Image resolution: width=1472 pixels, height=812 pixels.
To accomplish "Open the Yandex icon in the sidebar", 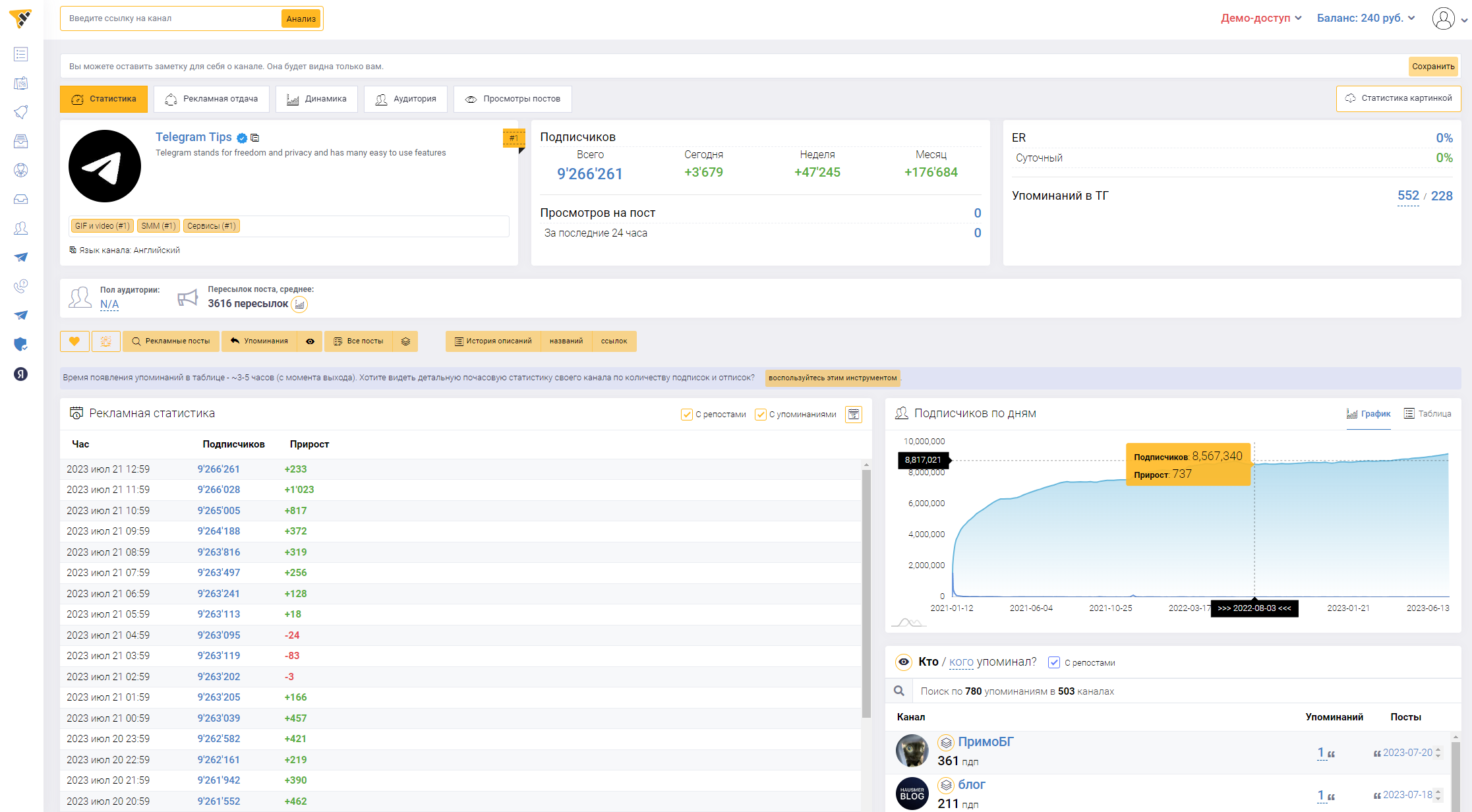I will 21,374.
